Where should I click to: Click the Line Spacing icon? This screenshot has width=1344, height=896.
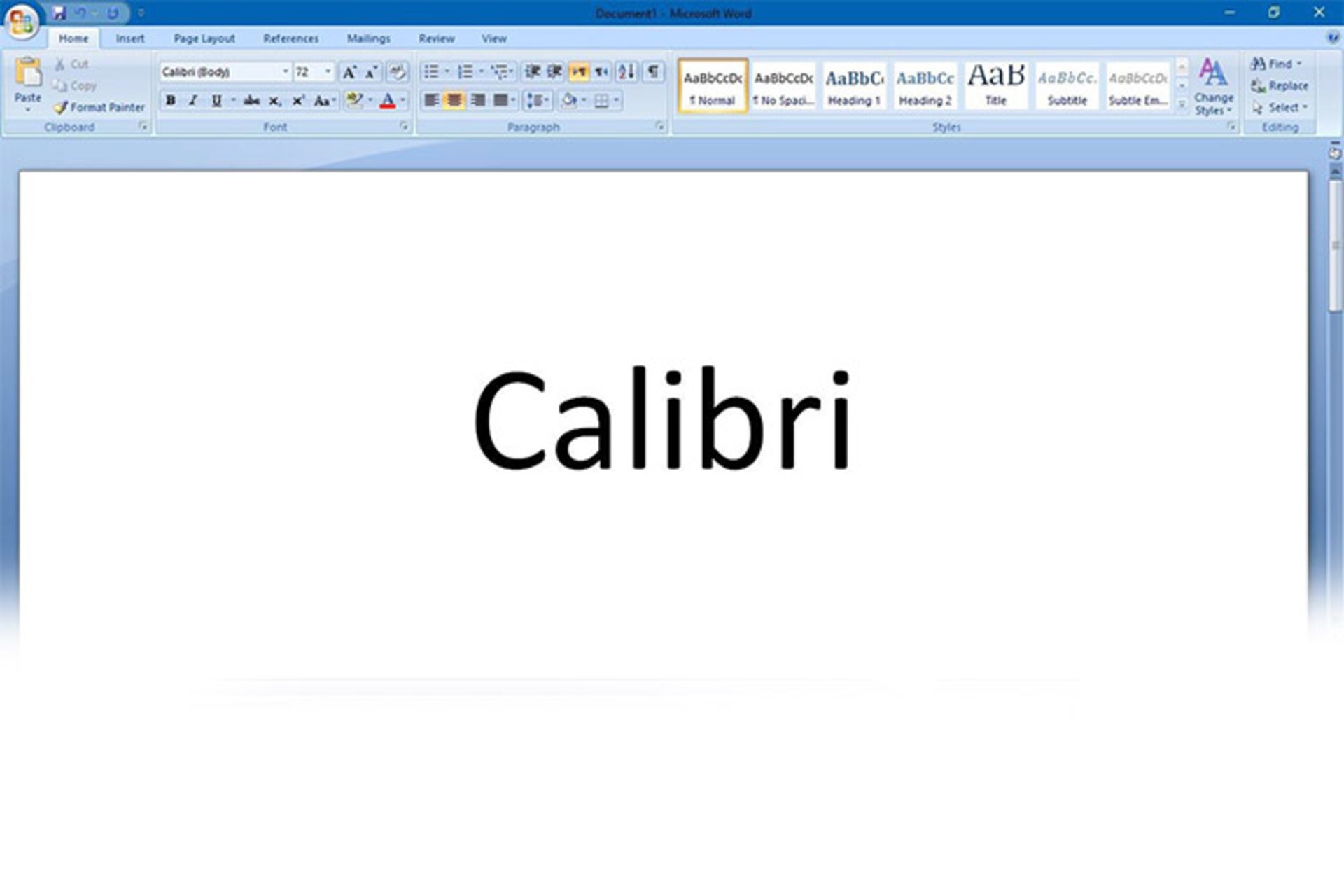tap(535, 101)
